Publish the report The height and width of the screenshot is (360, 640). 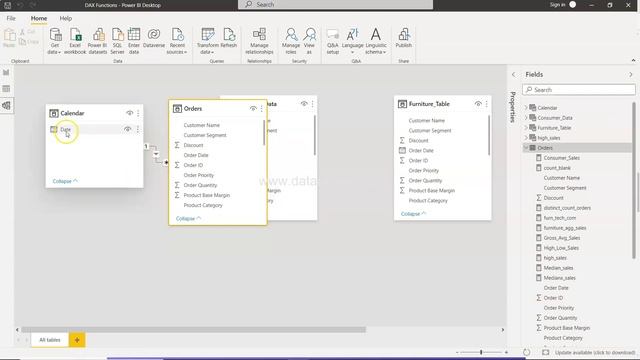pos(403,38)
